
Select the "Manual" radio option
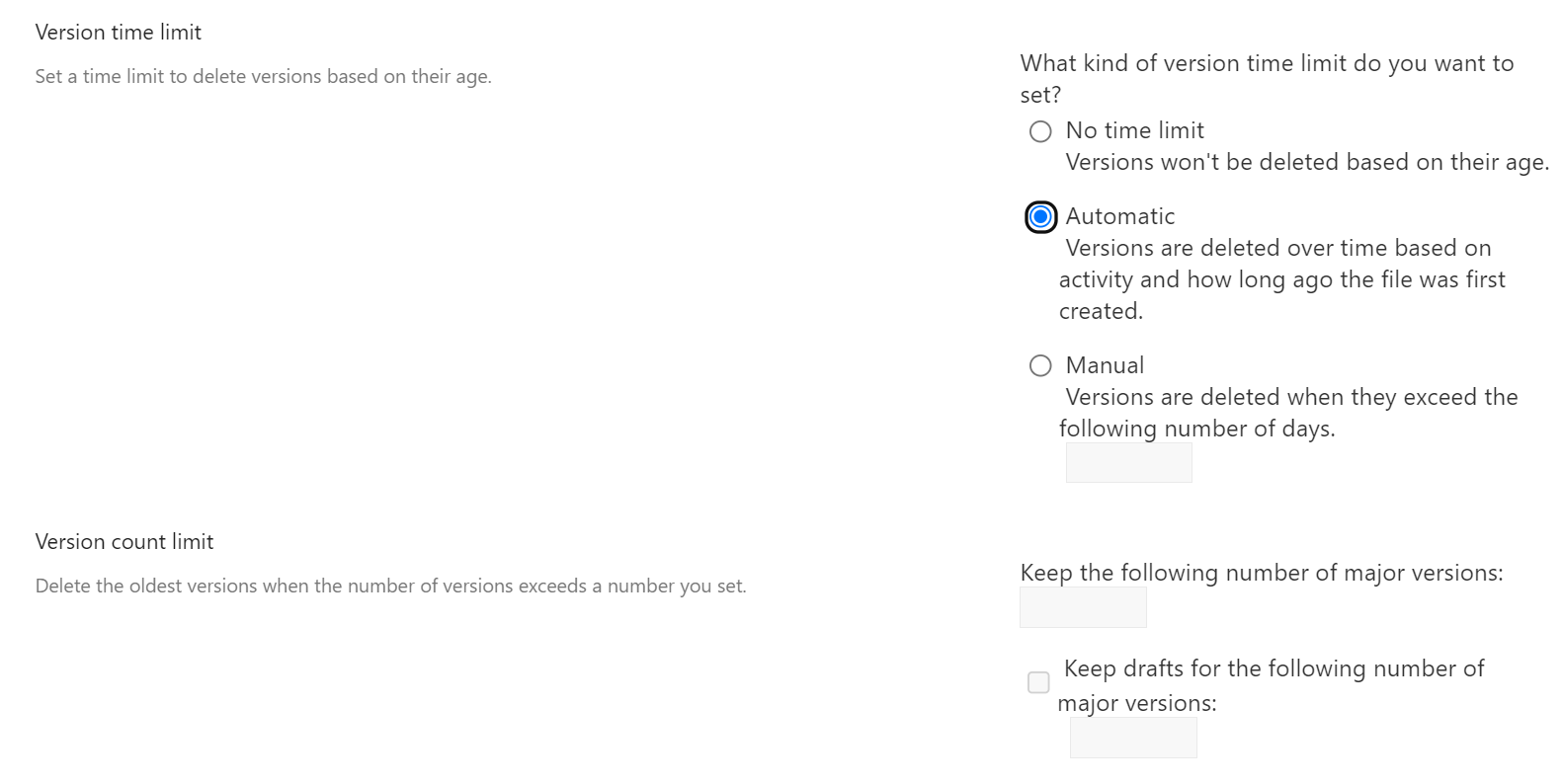point(1039,365)
